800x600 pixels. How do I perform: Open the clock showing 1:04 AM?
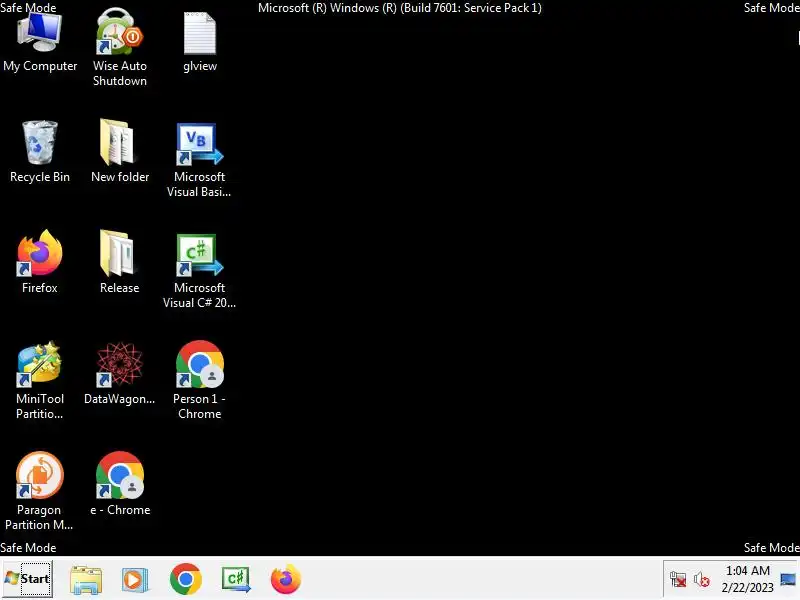pyautogui.click(x=747, y=579)
